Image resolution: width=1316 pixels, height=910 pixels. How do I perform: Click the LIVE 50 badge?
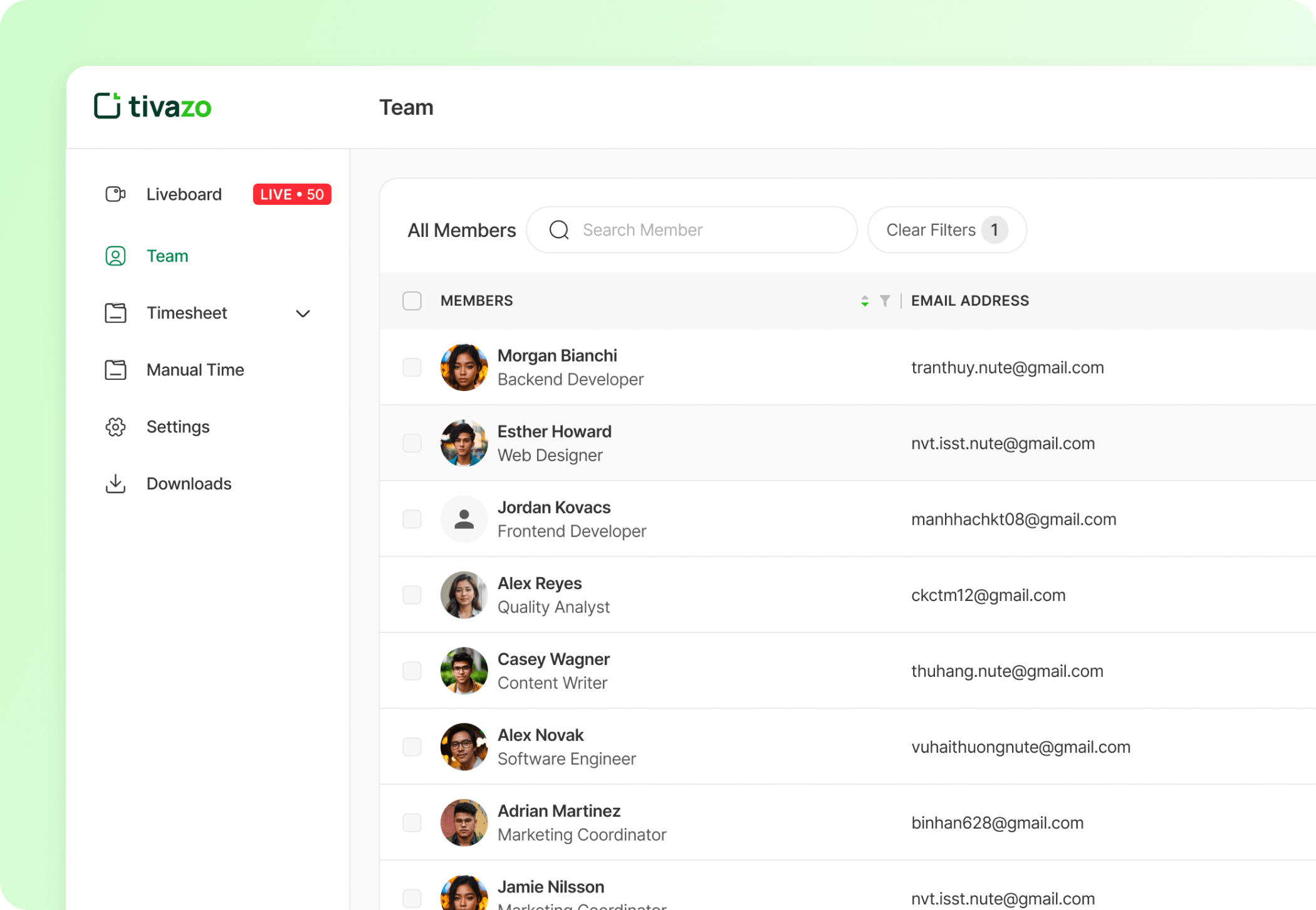291,194
